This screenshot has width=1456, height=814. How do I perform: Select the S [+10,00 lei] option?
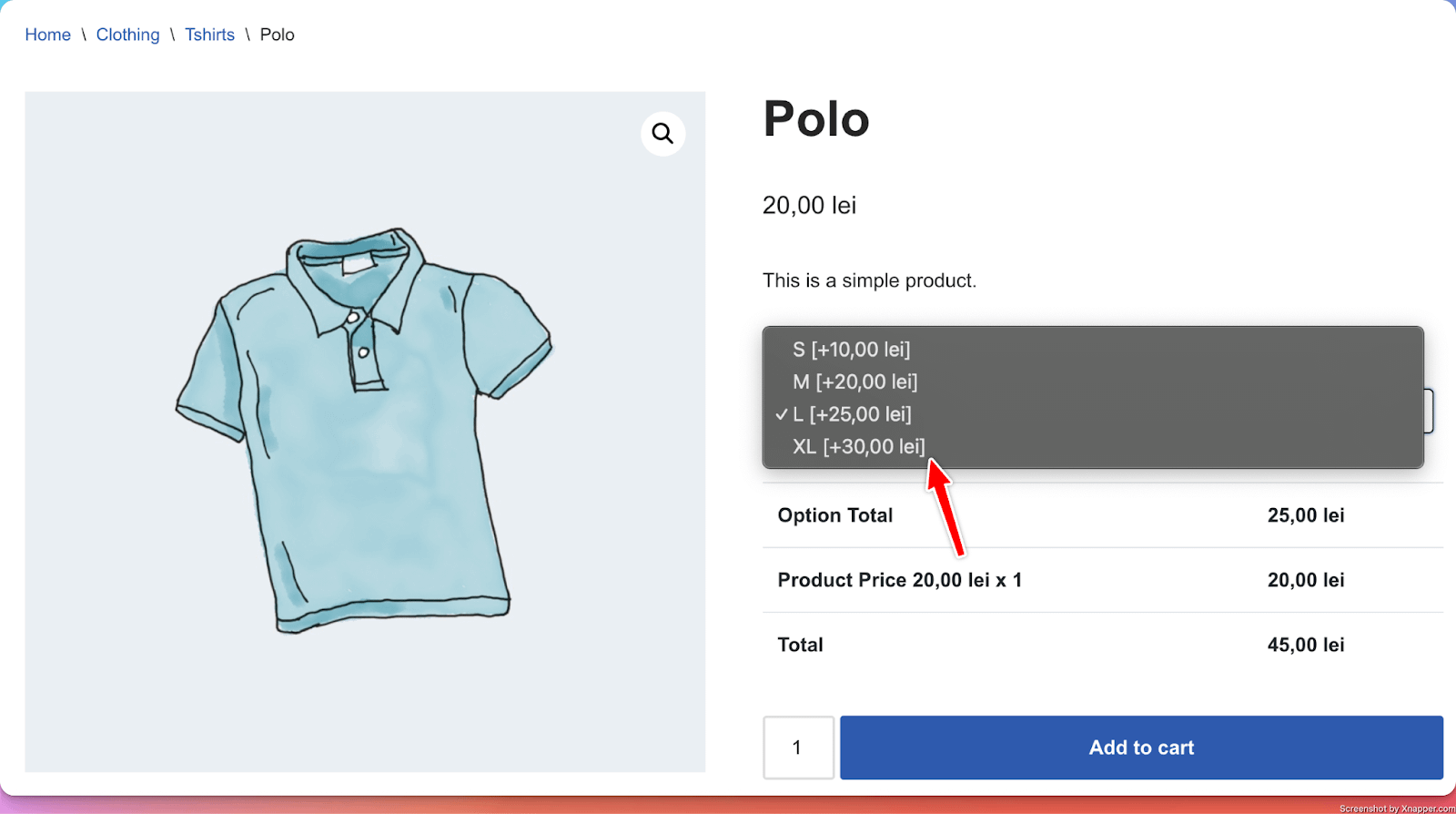click(851, 350)
